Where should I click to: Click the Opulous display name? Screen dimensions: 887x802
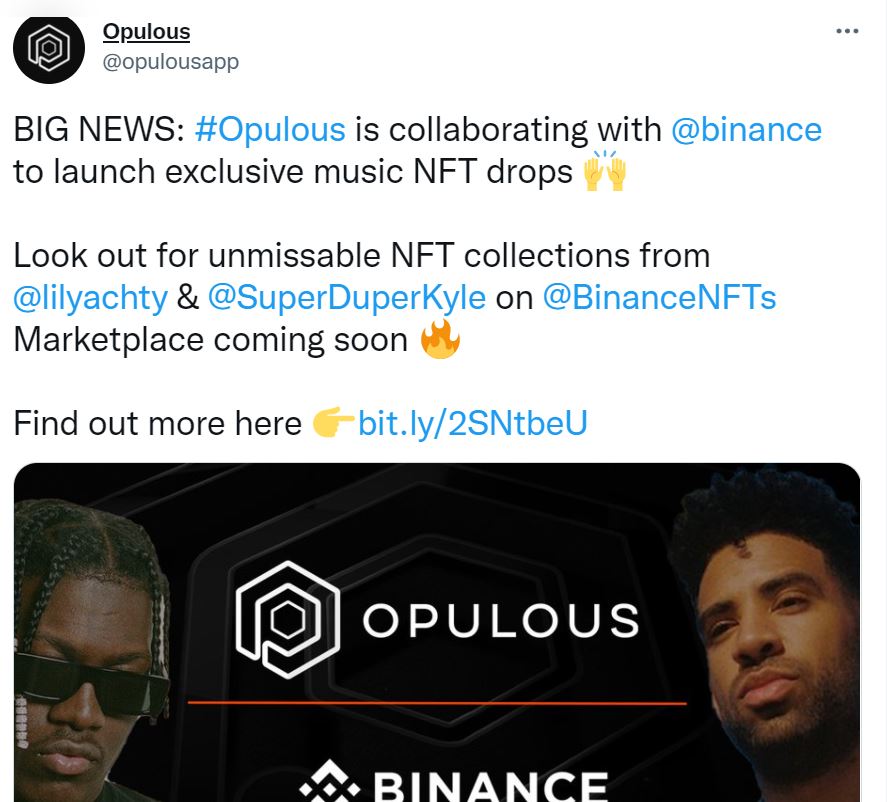[x=147, y=32]
